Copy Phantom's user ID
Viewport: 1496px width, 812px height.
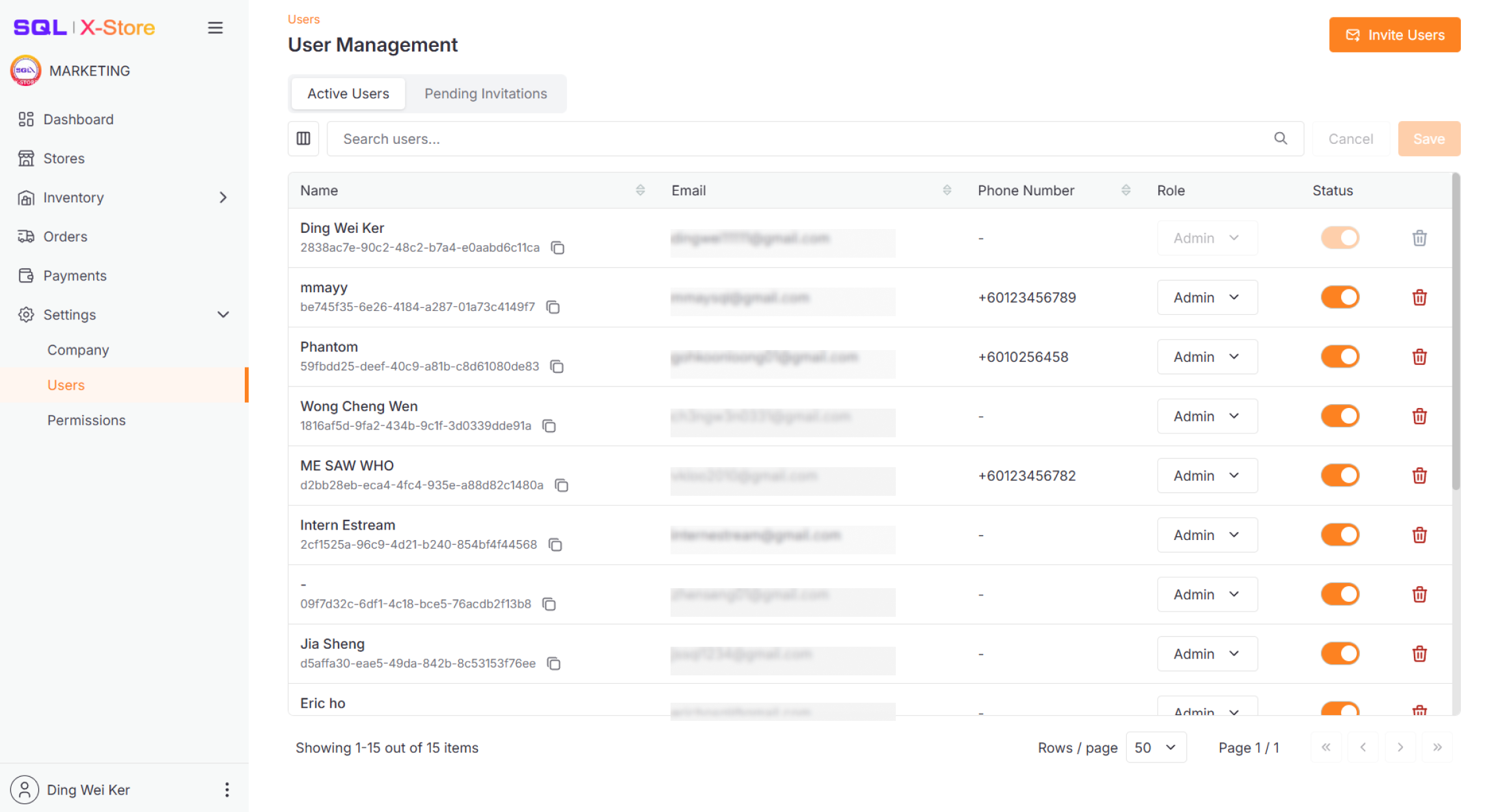pyautogui.click(x=557, y=366)
